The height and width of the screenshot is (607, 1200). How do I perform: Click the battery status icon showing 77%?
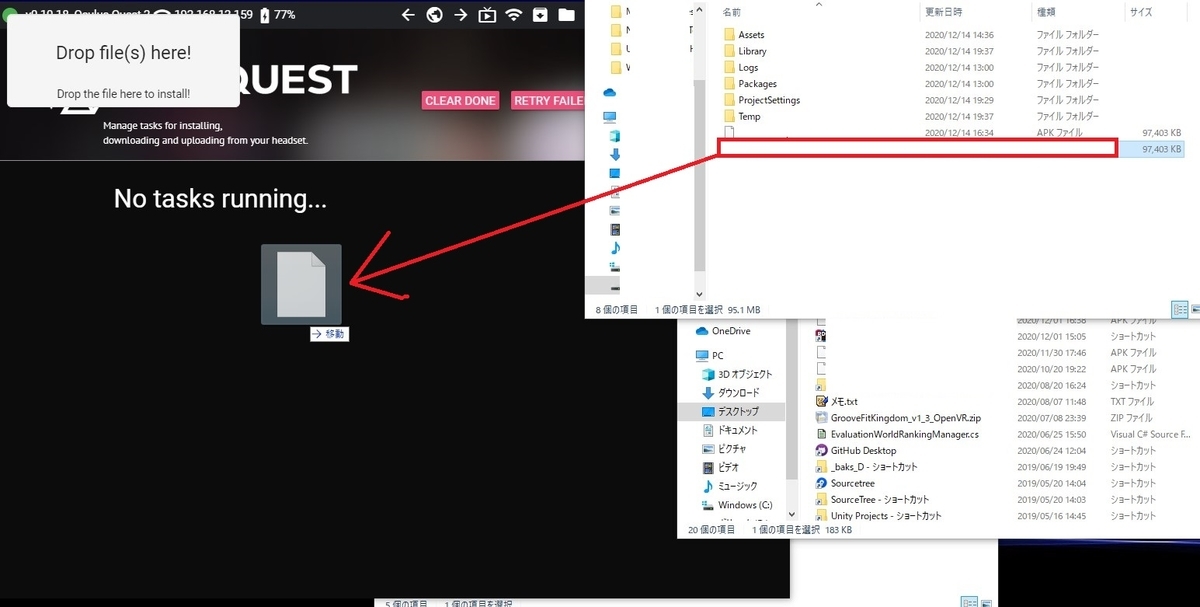264,15
